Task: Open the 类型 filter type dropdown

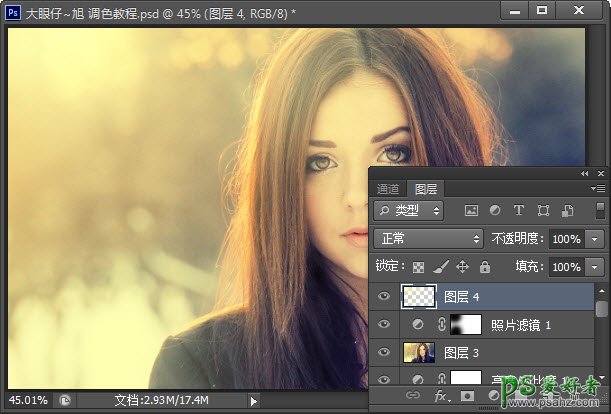Action: tap(409, 211)
